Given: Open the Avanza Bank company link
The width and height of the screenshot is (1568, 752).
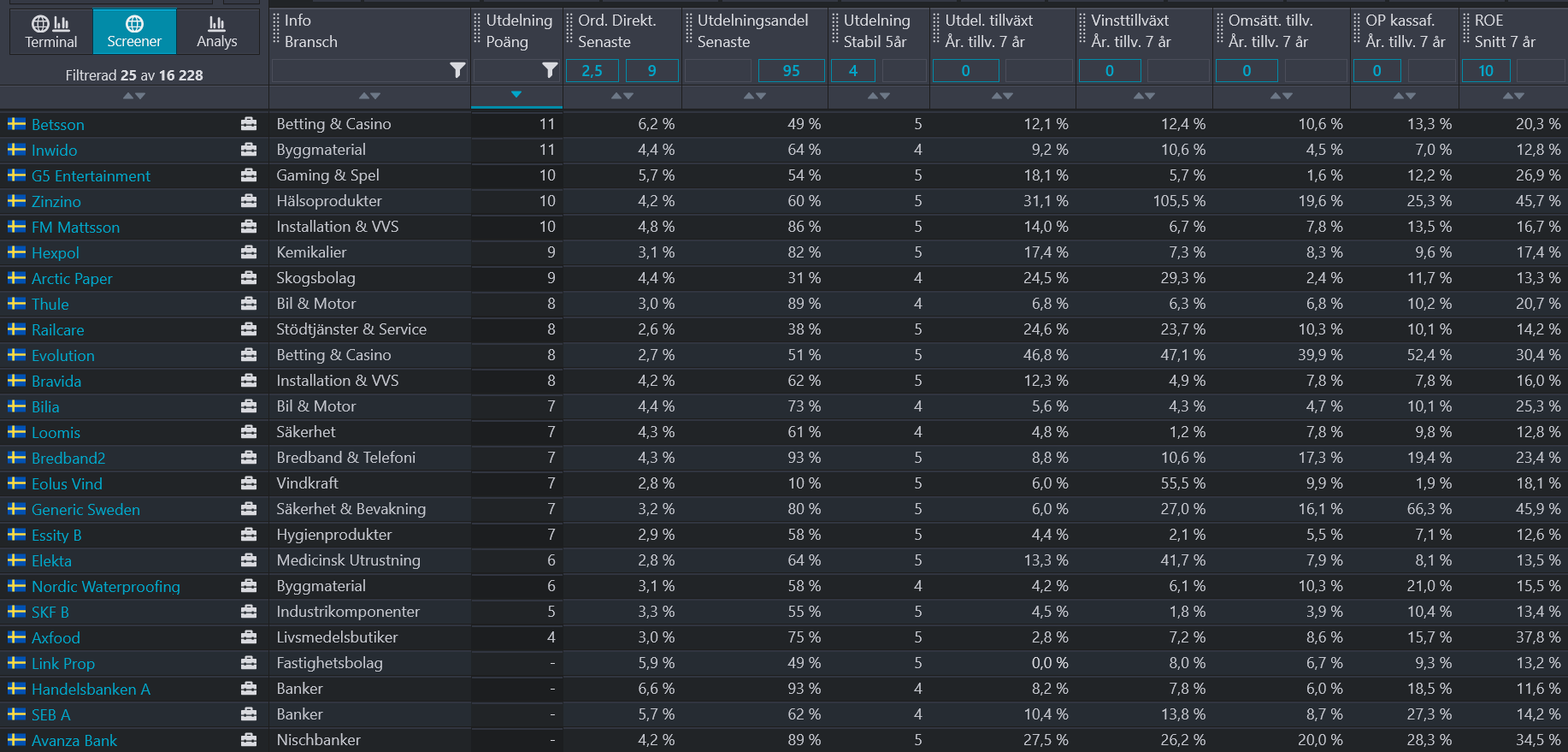Looking at the screenshot, I should tap(74, 741).
